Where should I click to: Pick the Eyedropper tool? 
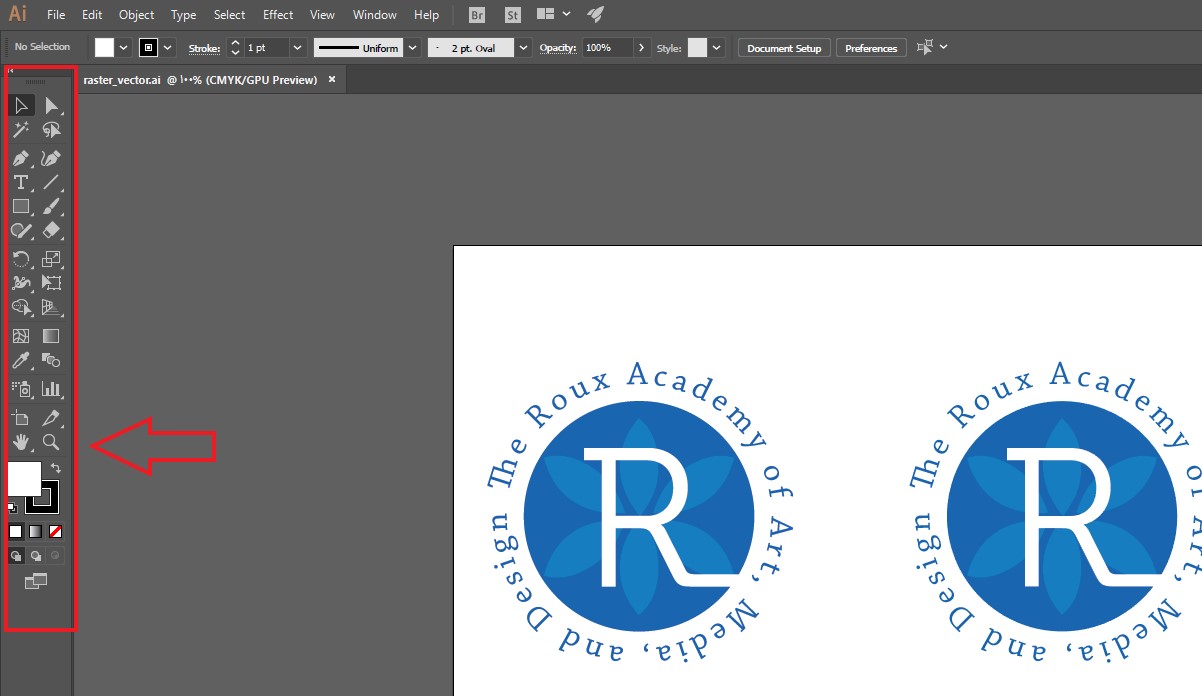click(x=21, y=360)
